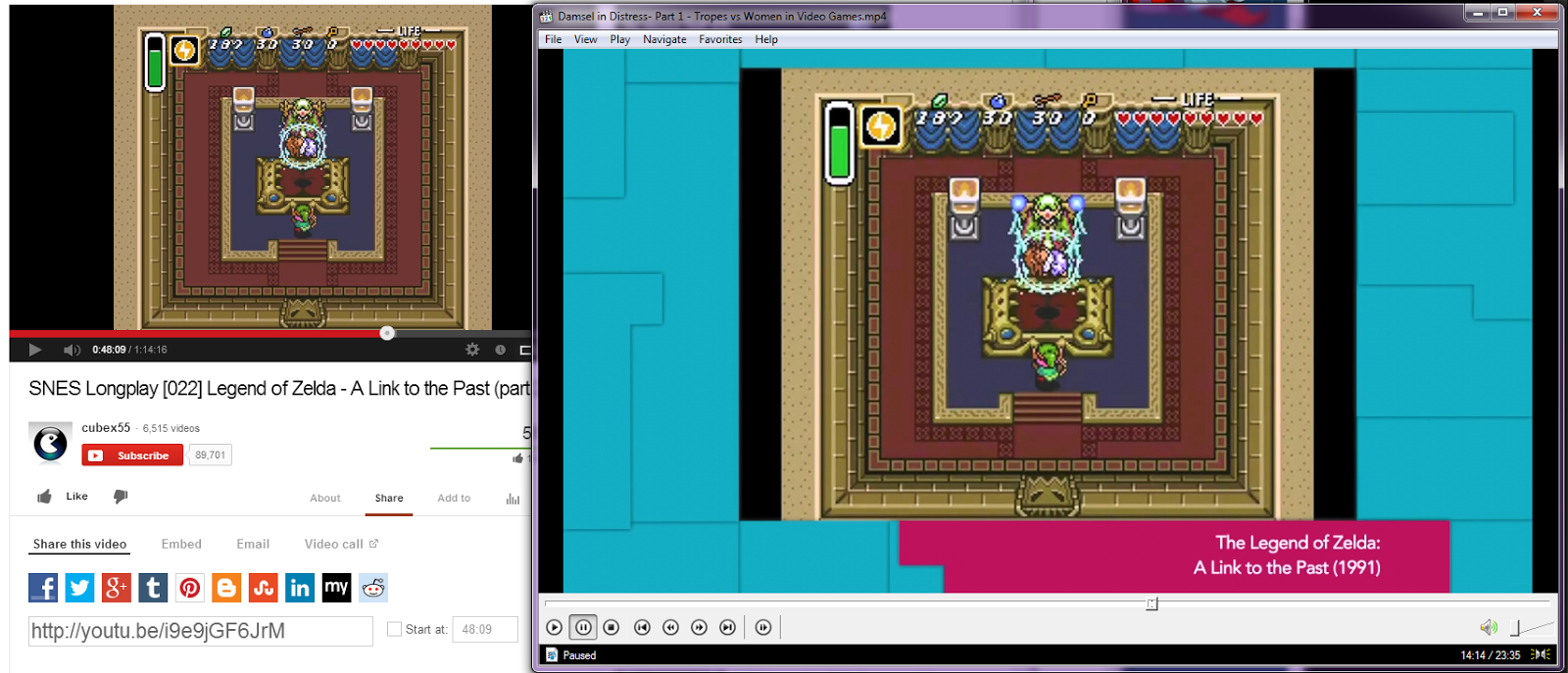The height and width of the screenshot is (673, 1568).
Task: Share video on StumbleUpon
Action: [264, 588]
